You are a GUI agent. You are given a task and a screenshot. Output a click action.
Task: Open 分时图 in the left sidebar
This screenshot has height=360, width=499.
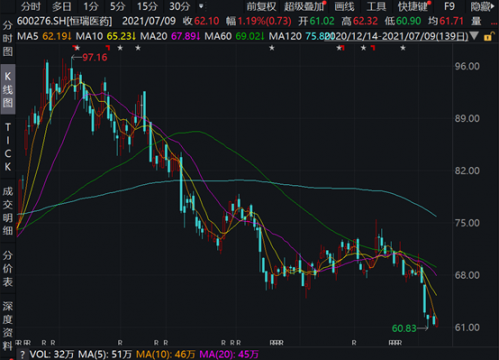(8, 39)
